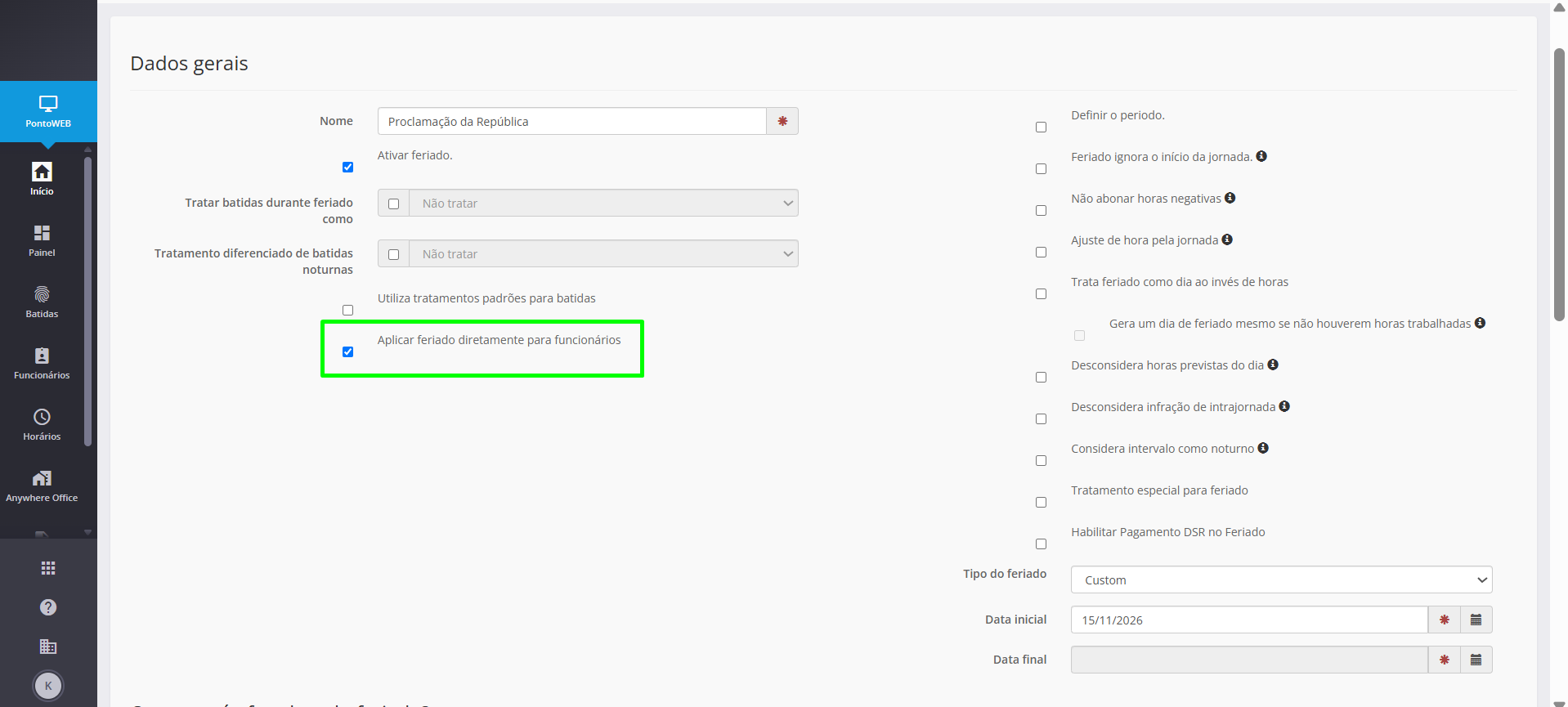This screenshot has width=1568, height=707.
Task: Check Trata feriado como dia ao invés de horas
Action: (x=1041, y=293)
